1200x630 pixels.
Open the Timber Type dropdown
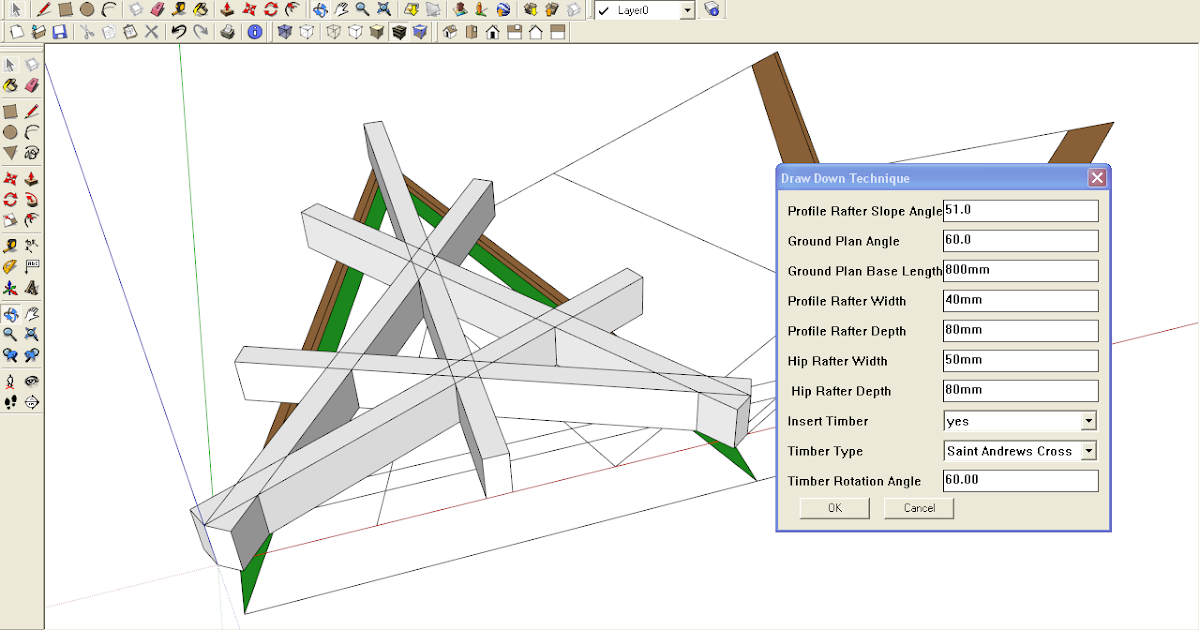pyautogui.click(x=1088, y=451)
